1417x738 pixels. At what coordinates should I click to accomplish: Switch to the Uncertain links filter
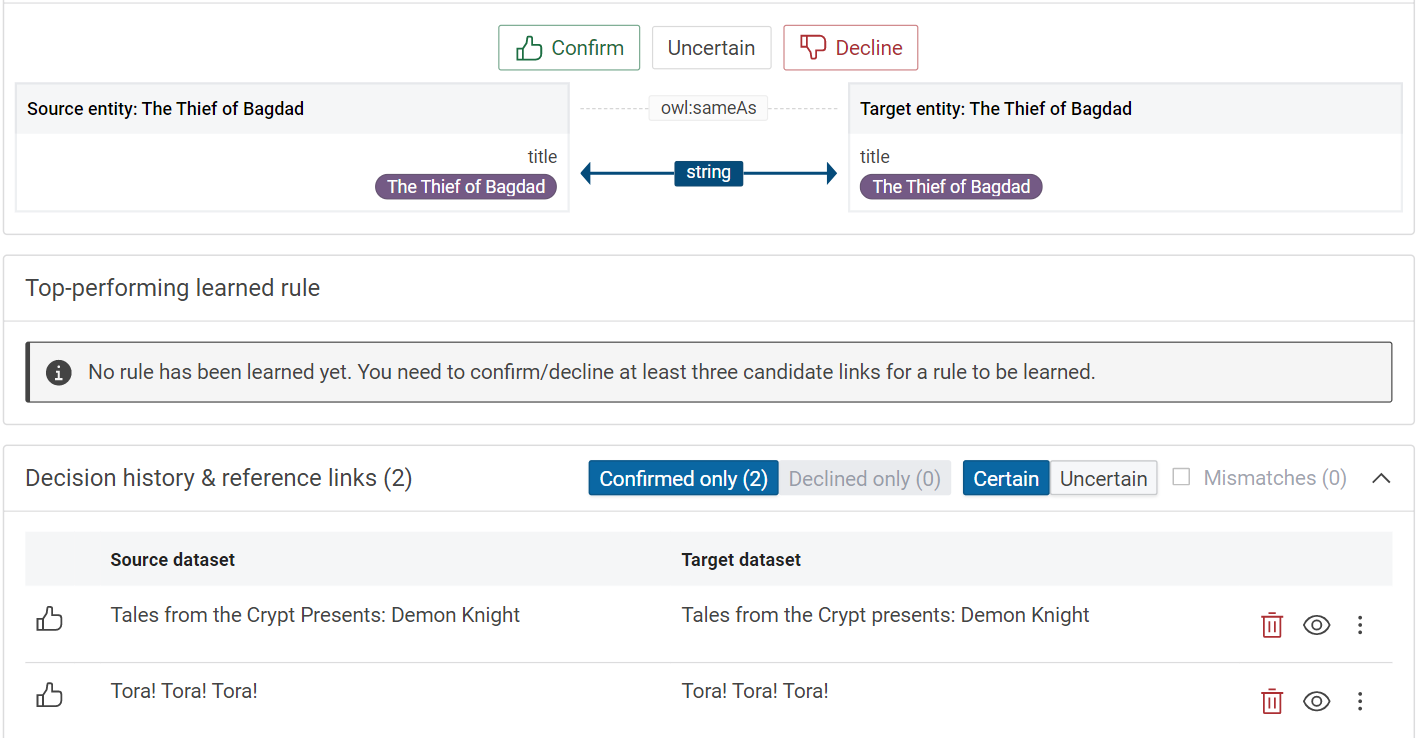click(x=1103, y=478)
